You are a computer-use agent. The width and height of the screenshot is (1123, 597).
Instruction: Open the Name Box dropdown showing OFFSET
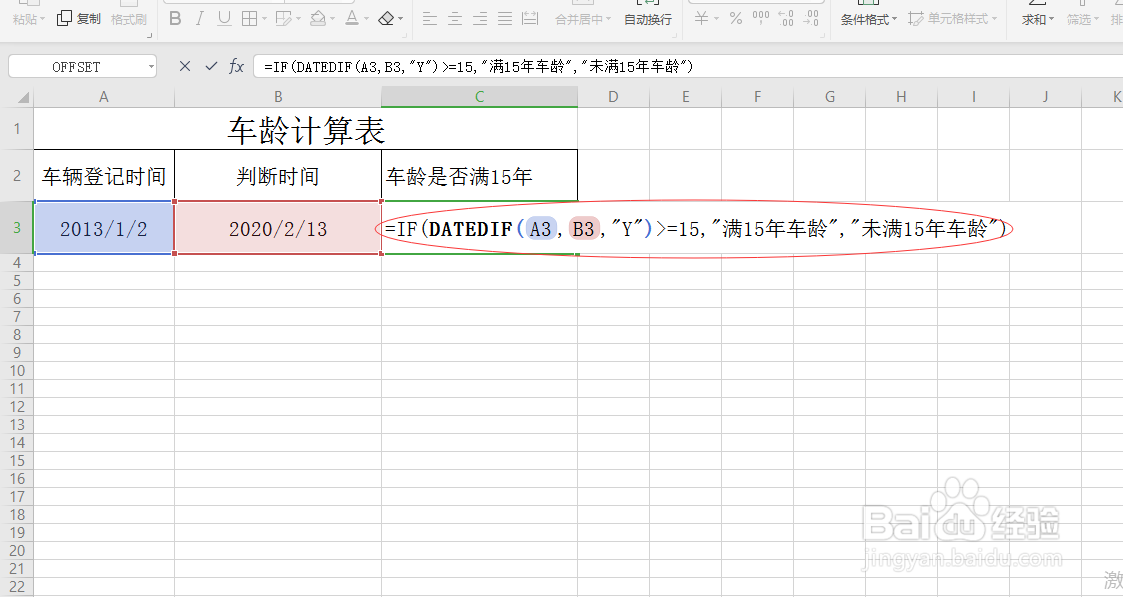click(x=151, y=67)
